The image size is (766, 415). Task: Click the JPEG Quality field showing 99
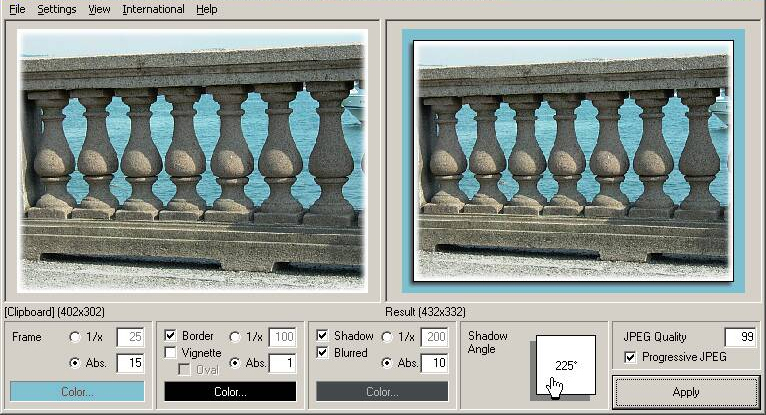coord(741,337)
